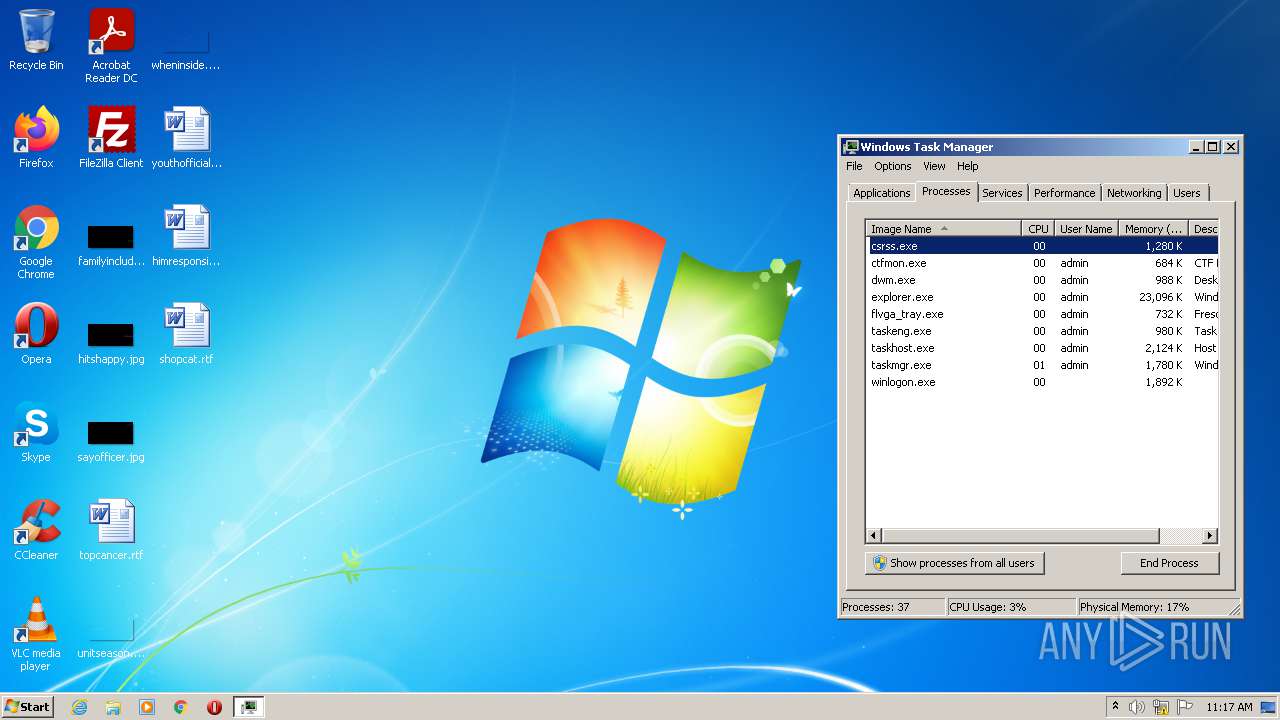Select youthofficial Word document icon
The image size is (1280, 720).
coord(186,138)
